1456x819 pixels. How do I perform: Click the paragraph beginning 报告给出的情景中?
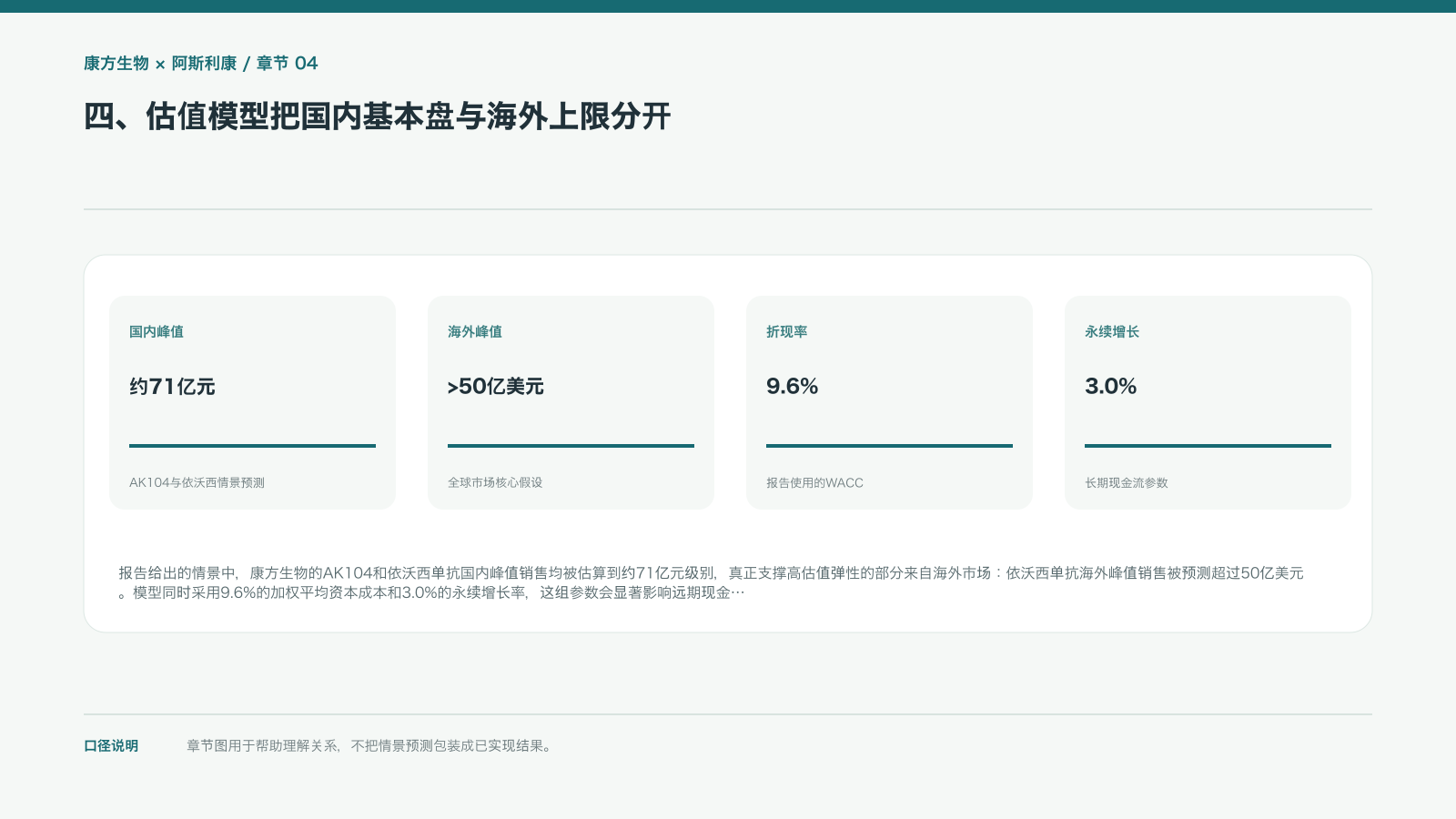(x=711, y=582)
